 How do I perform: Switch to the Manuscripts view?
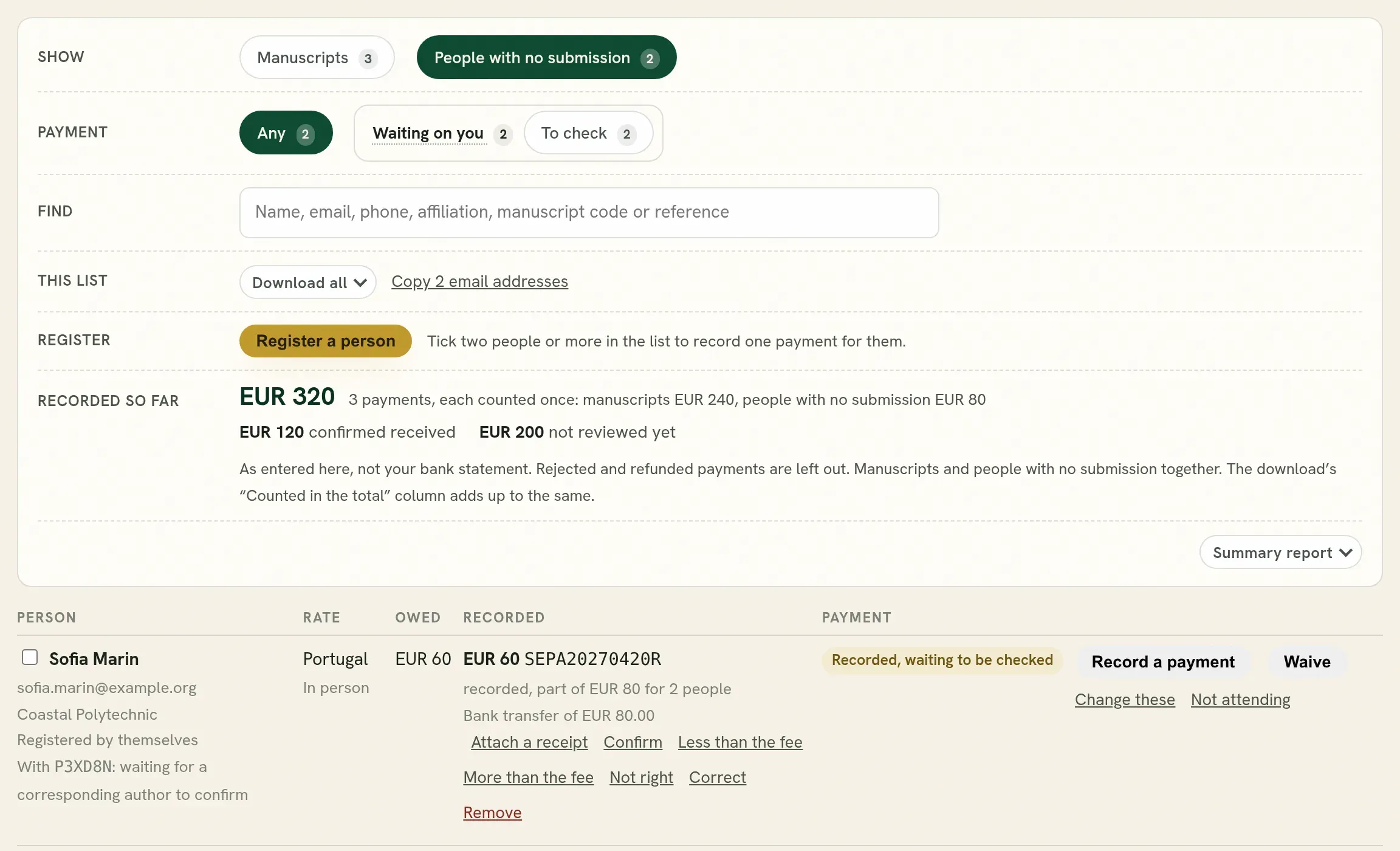(317, 57)
